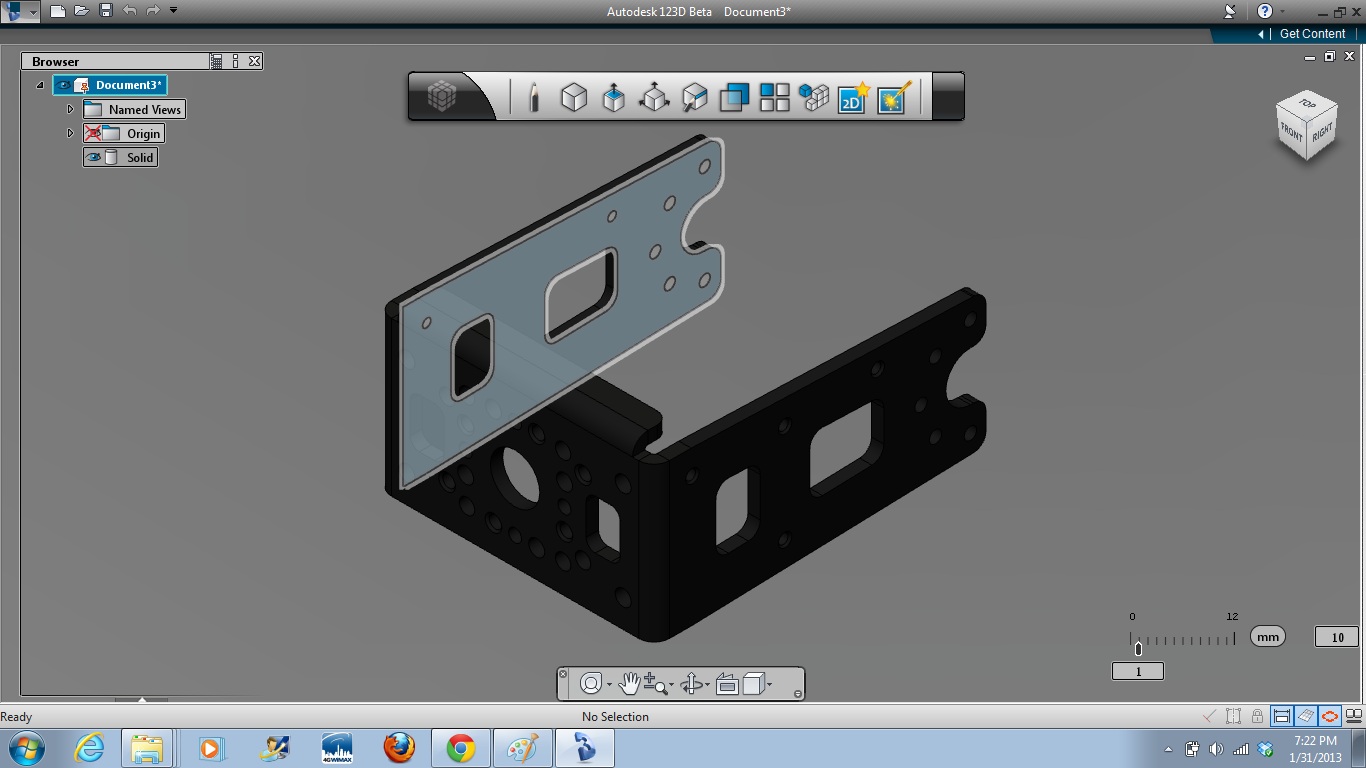Viewport: 1366px width, 768px height.
Task: Click the value field showing 10
Action: (x=1337, y=637)
